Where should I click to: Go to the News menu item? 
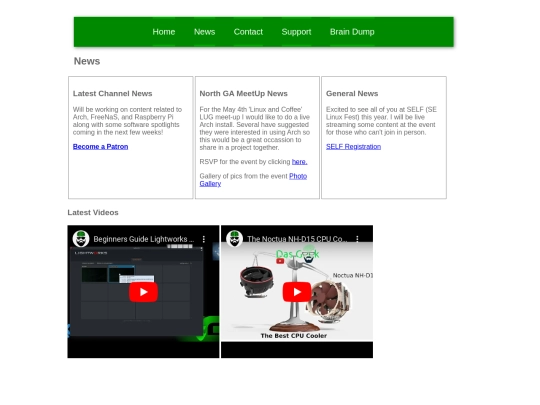click(x=204, y=32)
